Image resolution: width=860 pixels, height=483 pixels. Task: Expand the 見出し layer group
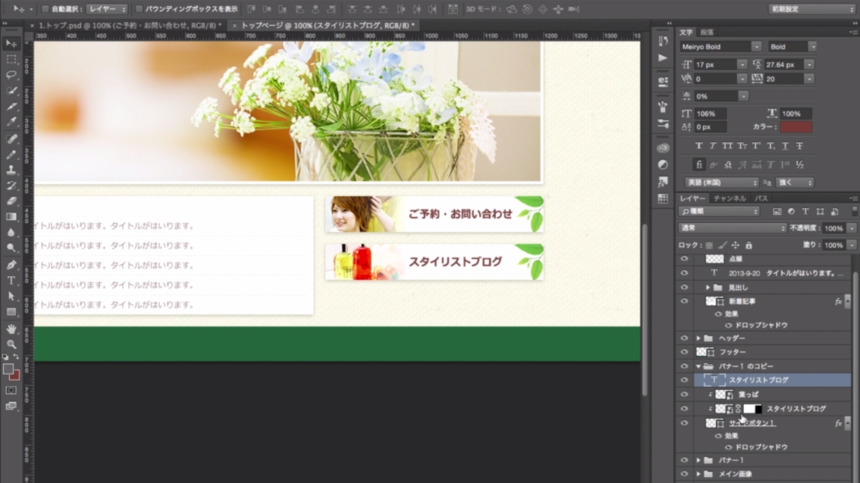(x=708, y=287)
